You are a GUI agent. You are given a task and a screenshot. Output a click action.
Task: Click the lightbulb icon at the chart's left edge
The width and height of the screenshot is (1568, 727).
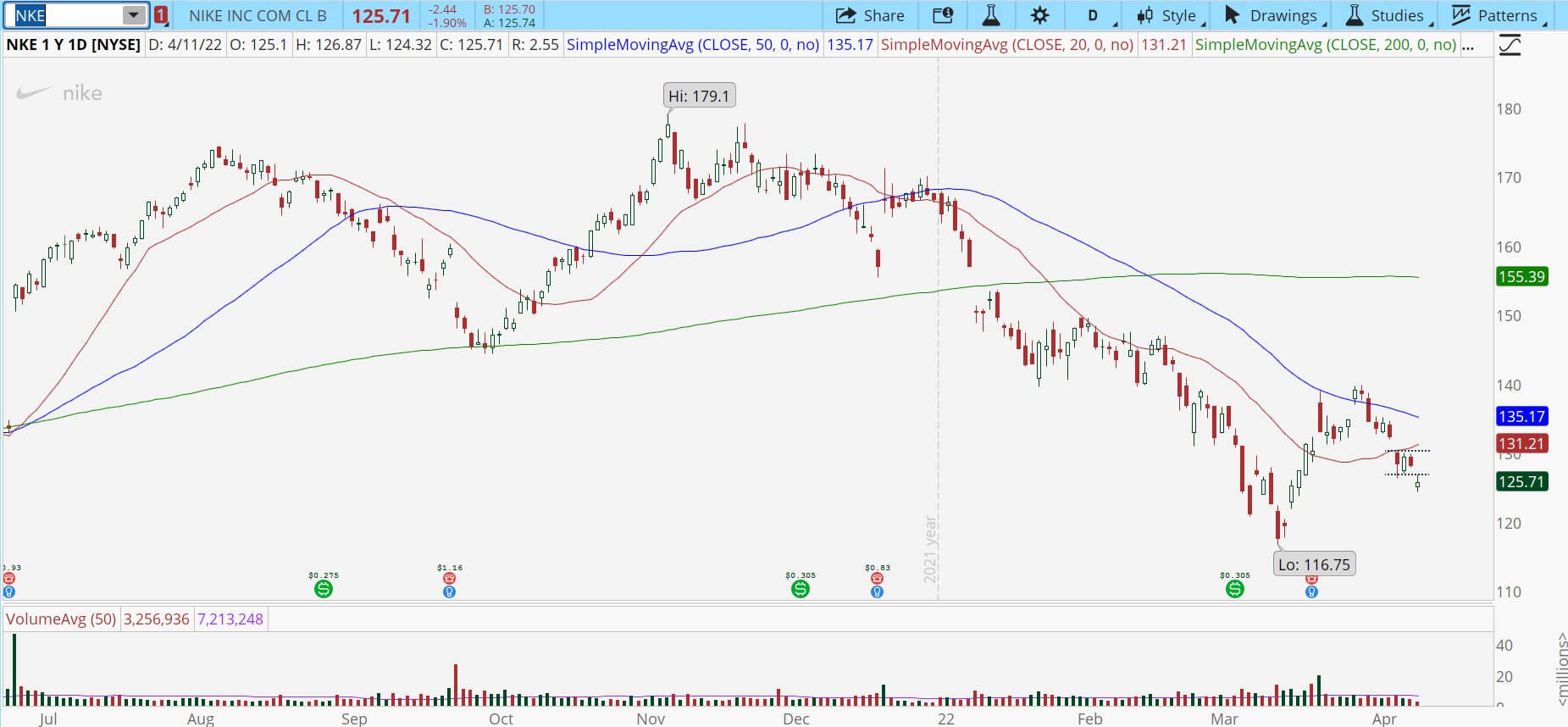pos(8,591)
